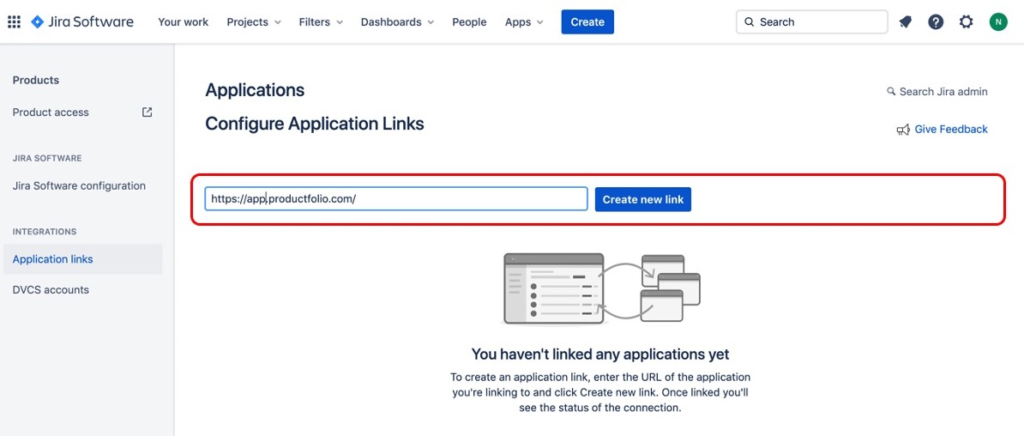Image resolution: width=1024 pixels, height=436 pixels.
Task: Open the settings gear icon
Action: coord(966,22)
